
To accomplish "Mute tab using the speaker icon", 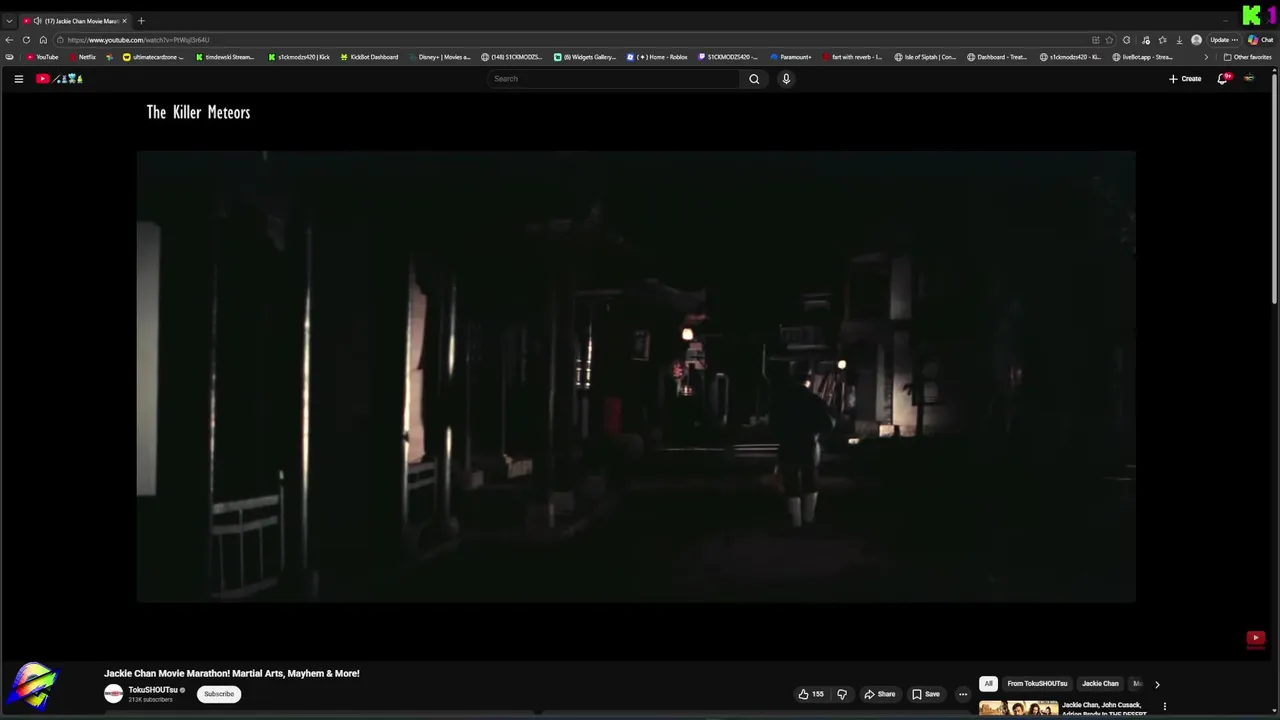I will 38,21.
